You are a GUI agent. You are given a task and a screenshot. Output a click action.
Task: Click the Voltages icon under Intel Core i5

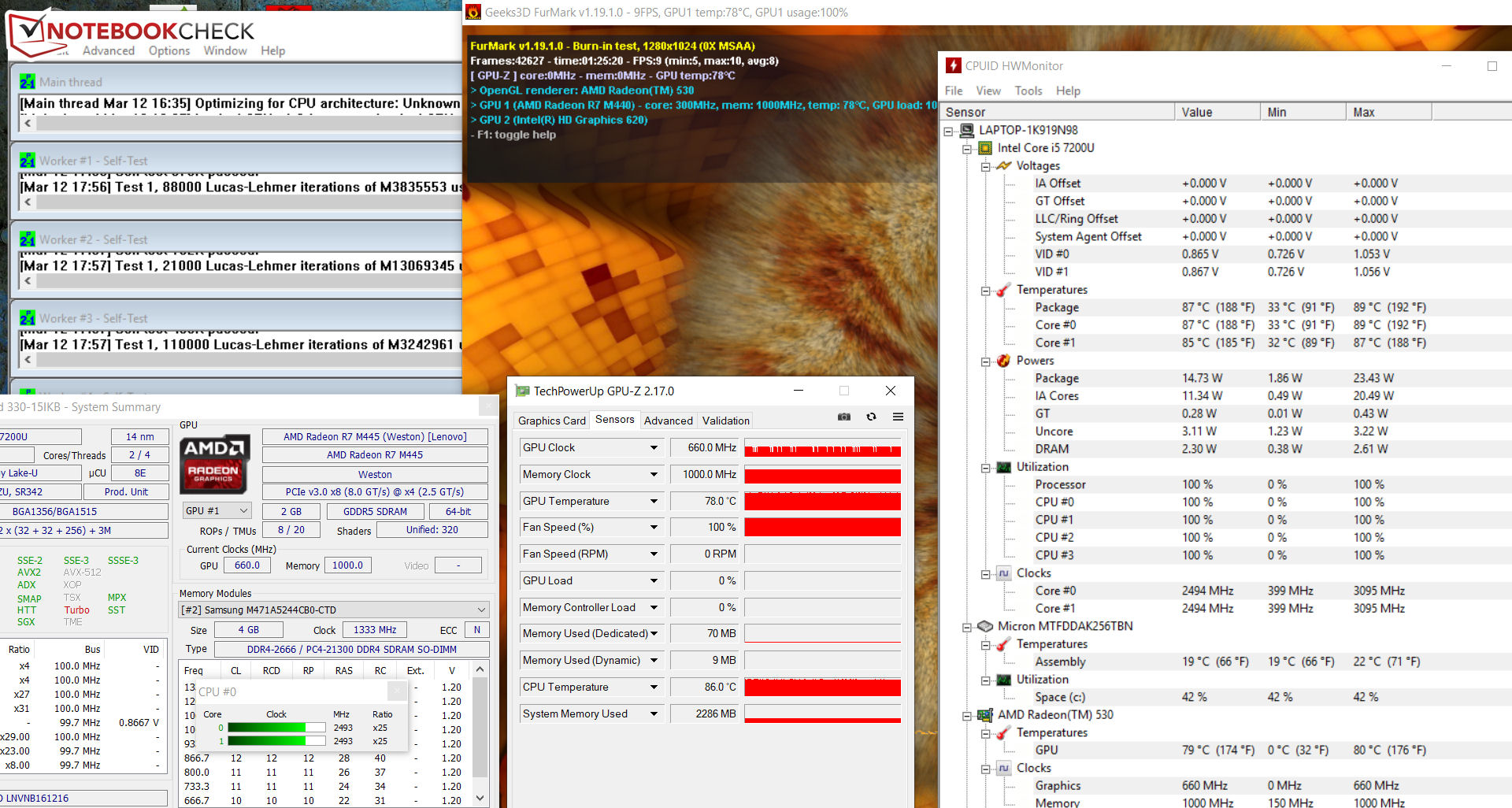click(1003, 165)
